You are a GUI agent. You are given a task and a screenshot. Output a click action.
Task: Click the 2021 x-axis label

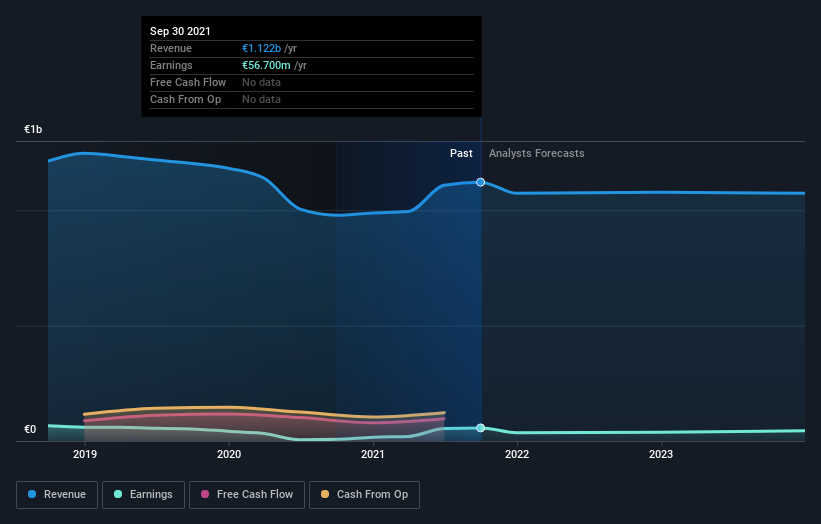tap(373, 454)
